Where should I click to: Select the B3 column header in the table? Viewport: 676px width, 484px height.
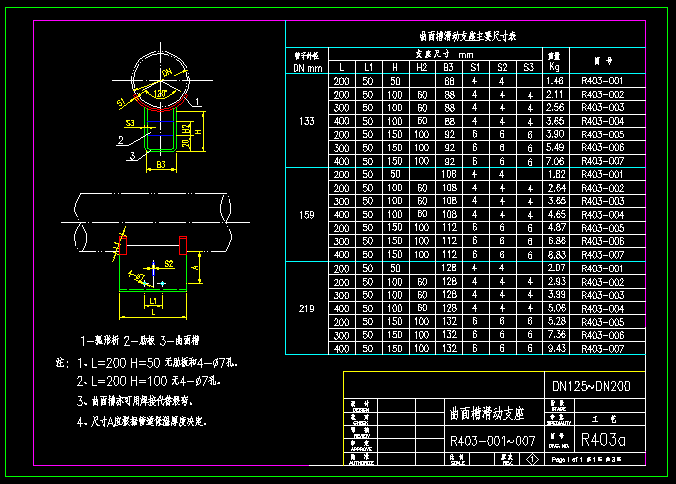click(x=448, y=67)
